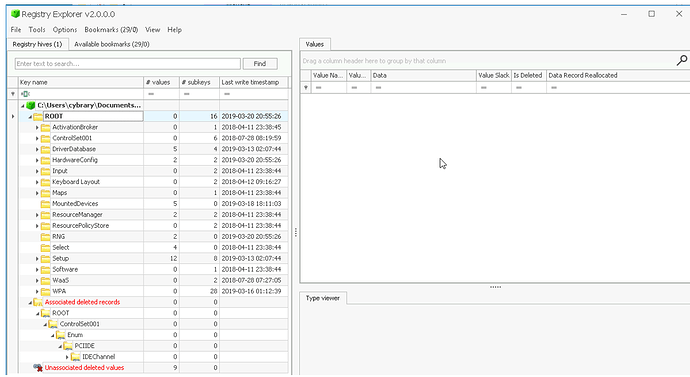Expand the WPA key

37,291
